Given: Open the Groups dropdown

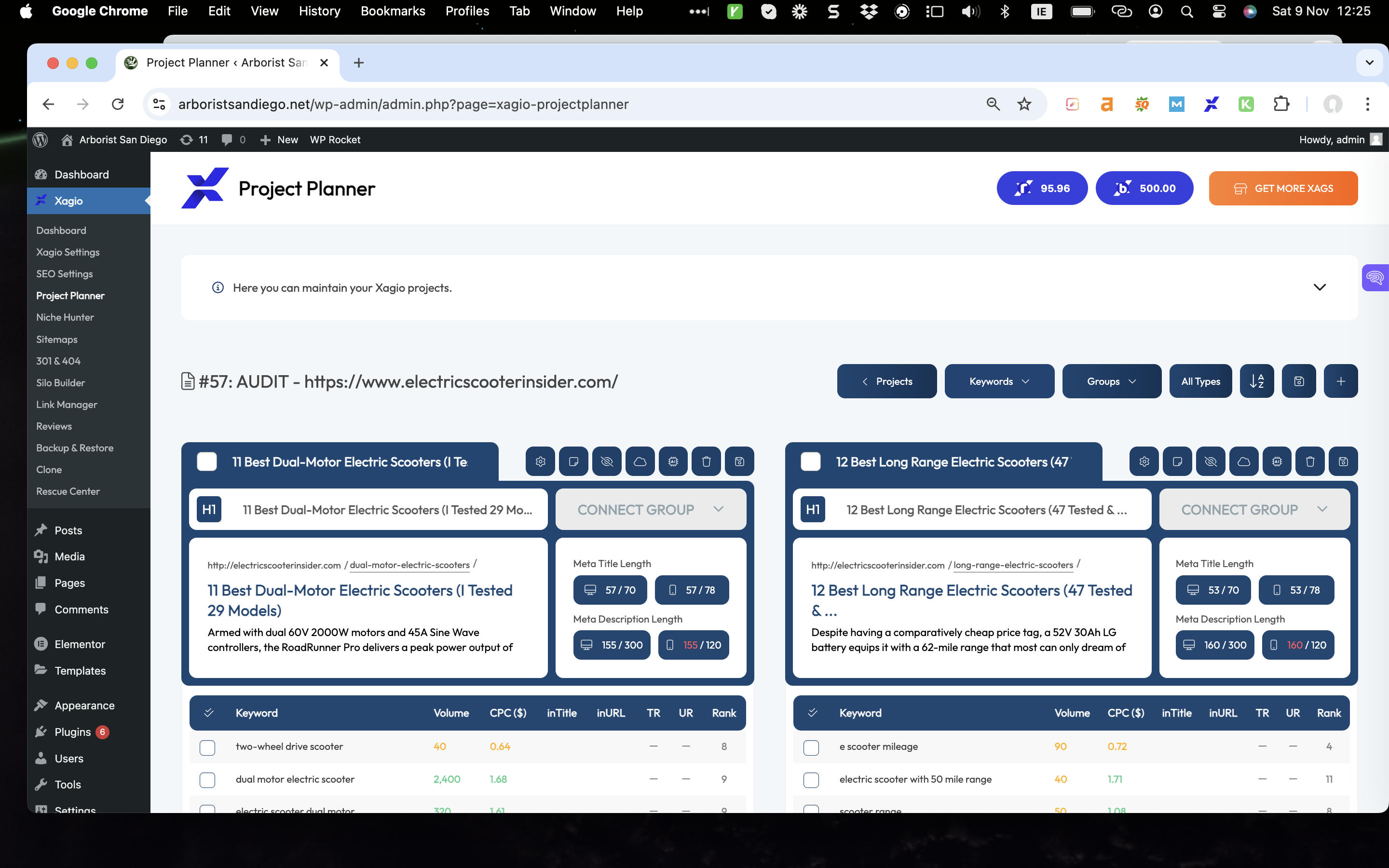Looking at the screenshot, I should 1111,381.
